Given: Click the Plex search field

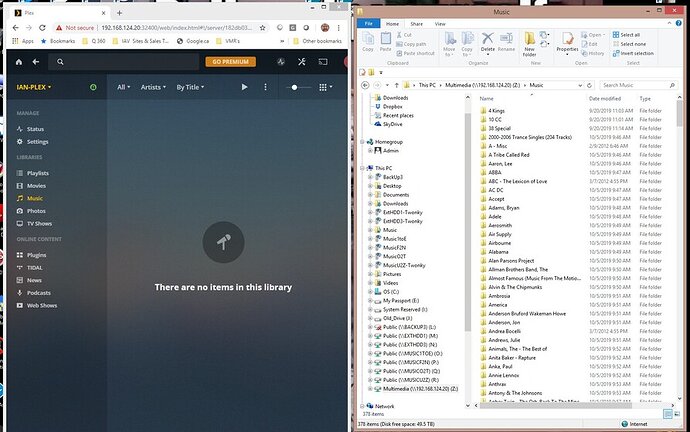Looking at the screenshot, I should pos(123,62).
